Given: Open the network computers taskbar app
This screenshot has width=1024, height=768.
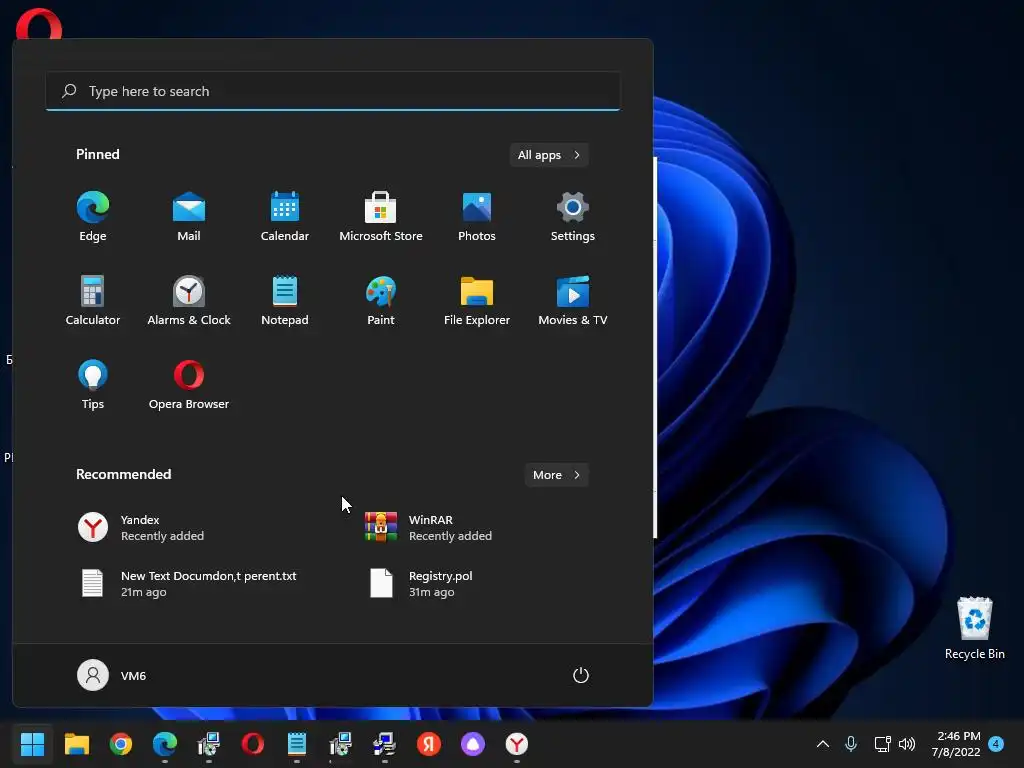Looking at the screenshot, I should click(385, 744).
